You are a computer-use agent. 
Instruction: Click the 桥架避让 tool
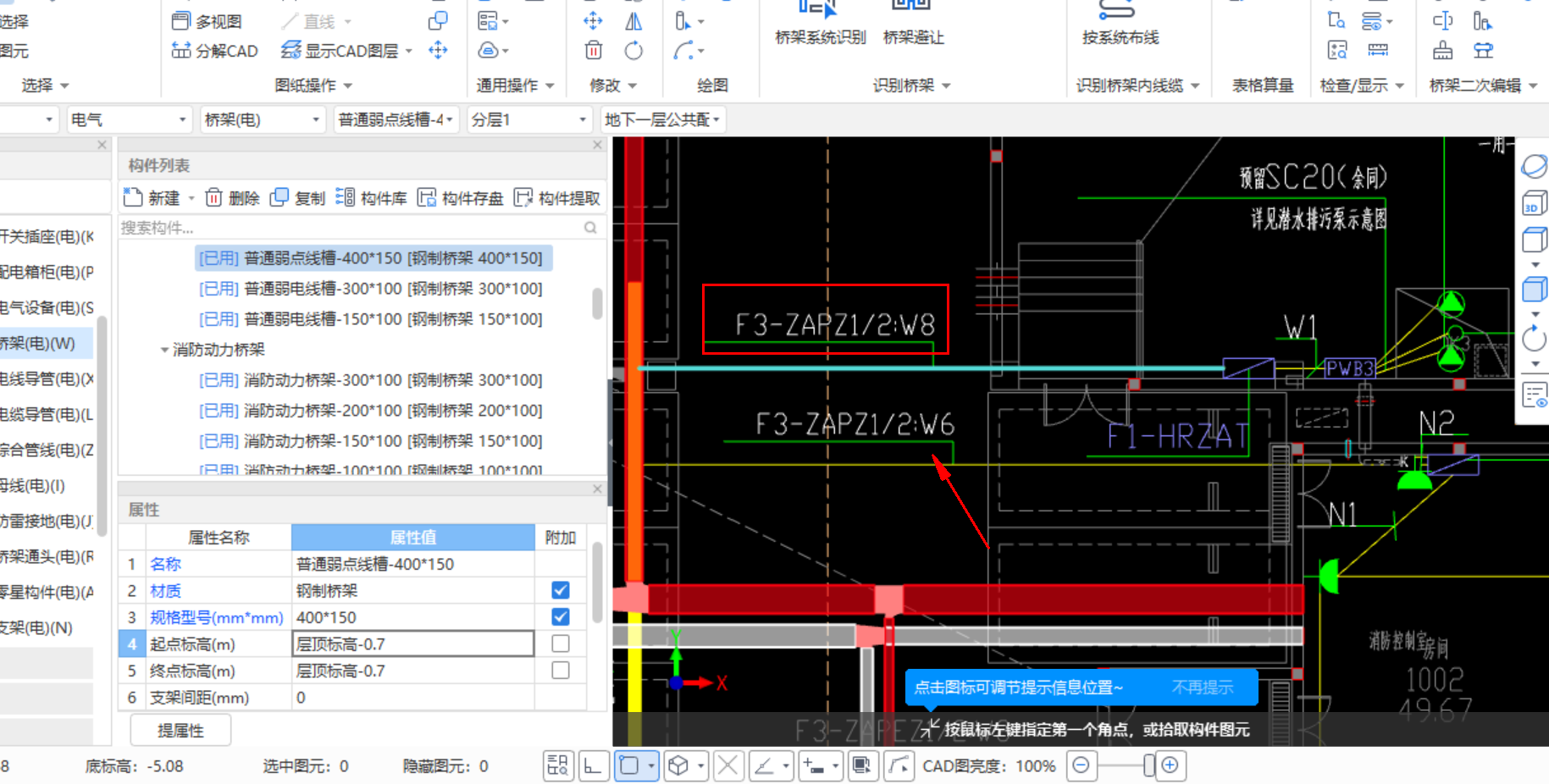point(913,24)
